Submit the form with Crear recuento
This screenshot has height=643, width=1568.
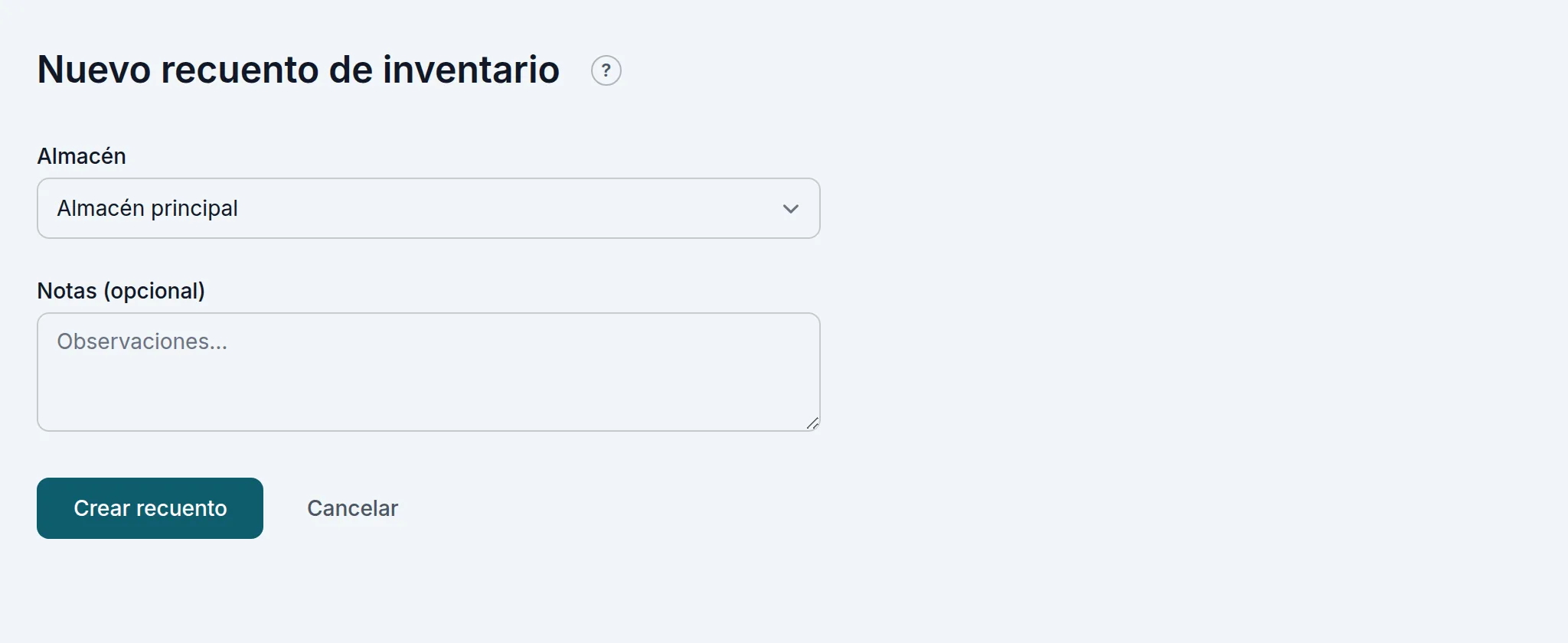(x=150, y=508)
